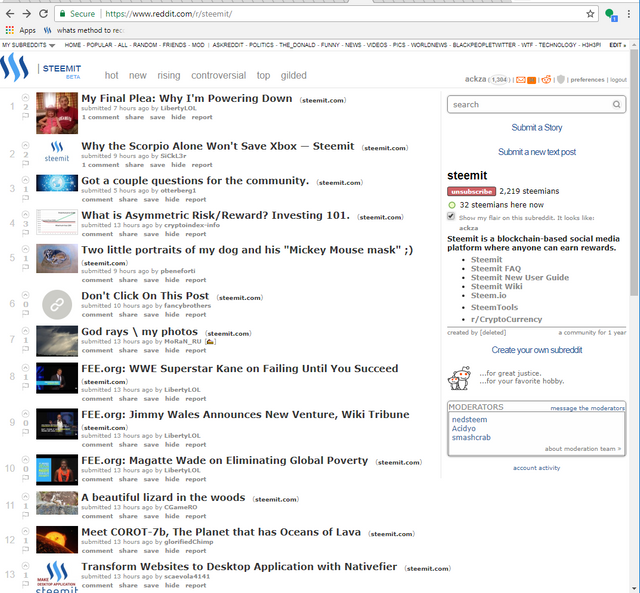Open the orange modmail icon beside envelope

(x=531, y=80)
